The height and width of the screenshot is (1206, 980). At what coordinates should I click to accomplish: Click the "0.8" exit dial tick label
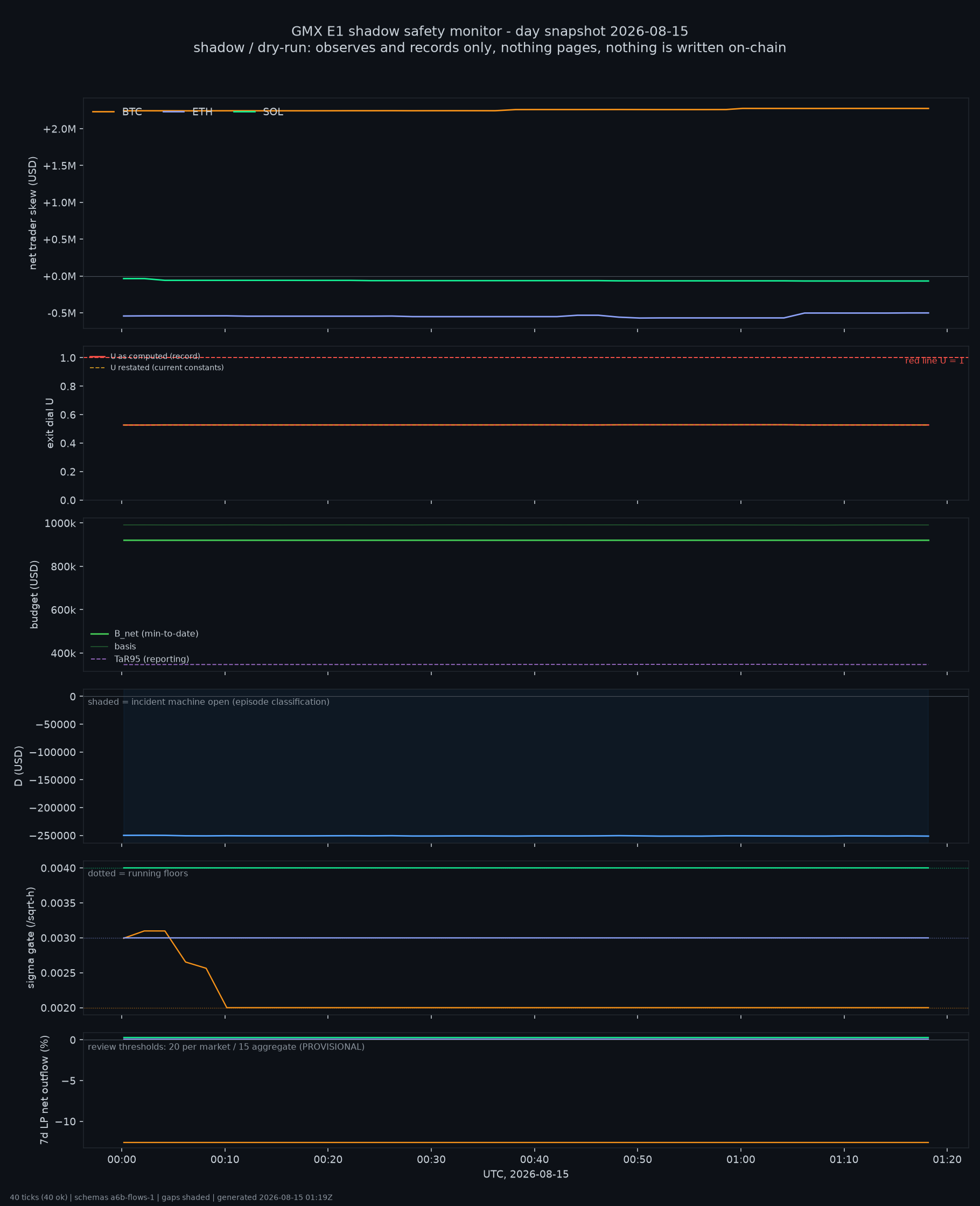[x=68, y=387]
